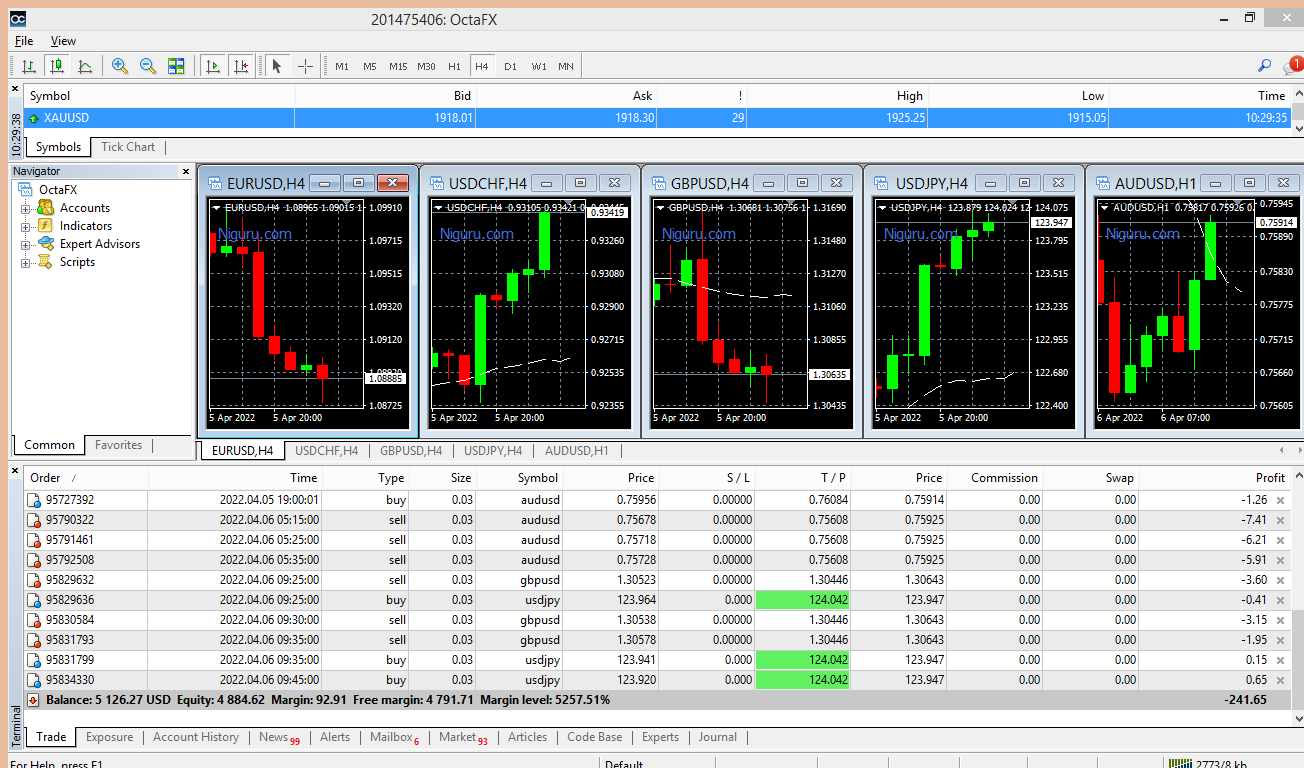This screenshot has width=1304, height=768.
Task: Close the Navigator panel
Action: tap(186, 171)
